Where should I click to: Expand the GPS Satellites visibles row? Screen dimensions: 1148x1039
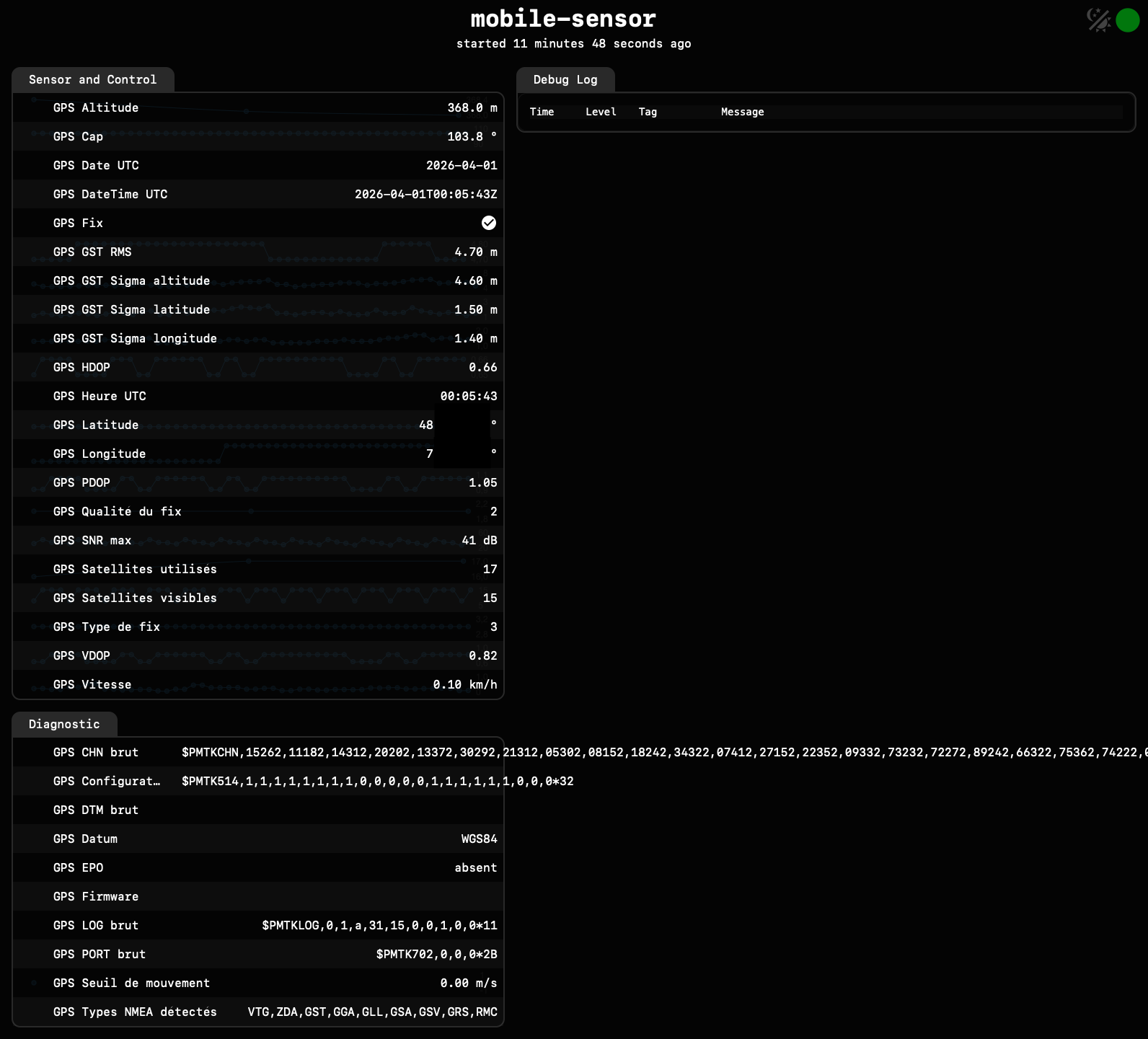[257, 598]
